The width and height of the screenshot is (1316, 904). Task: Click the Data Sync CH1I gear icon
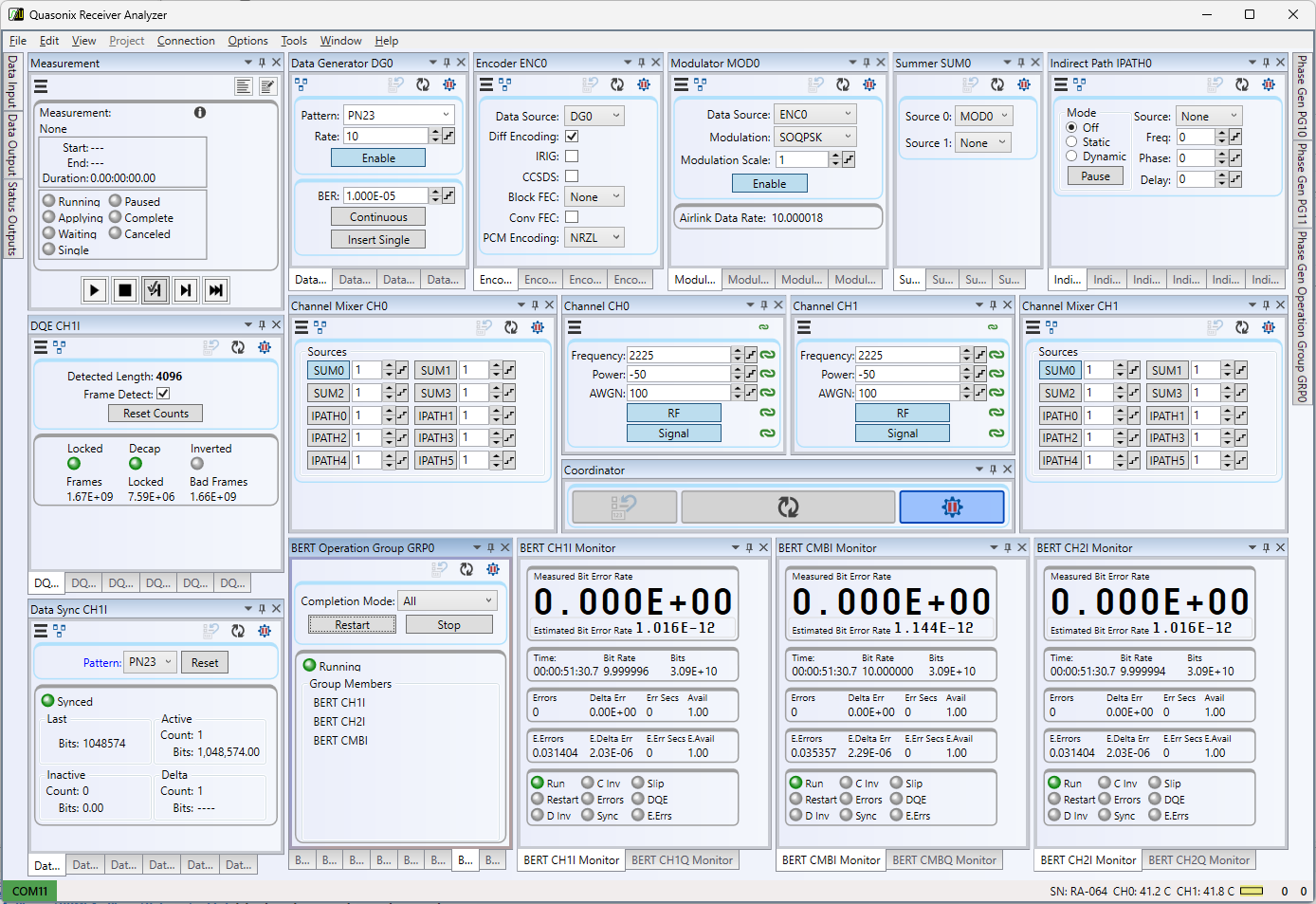(265, 631)
